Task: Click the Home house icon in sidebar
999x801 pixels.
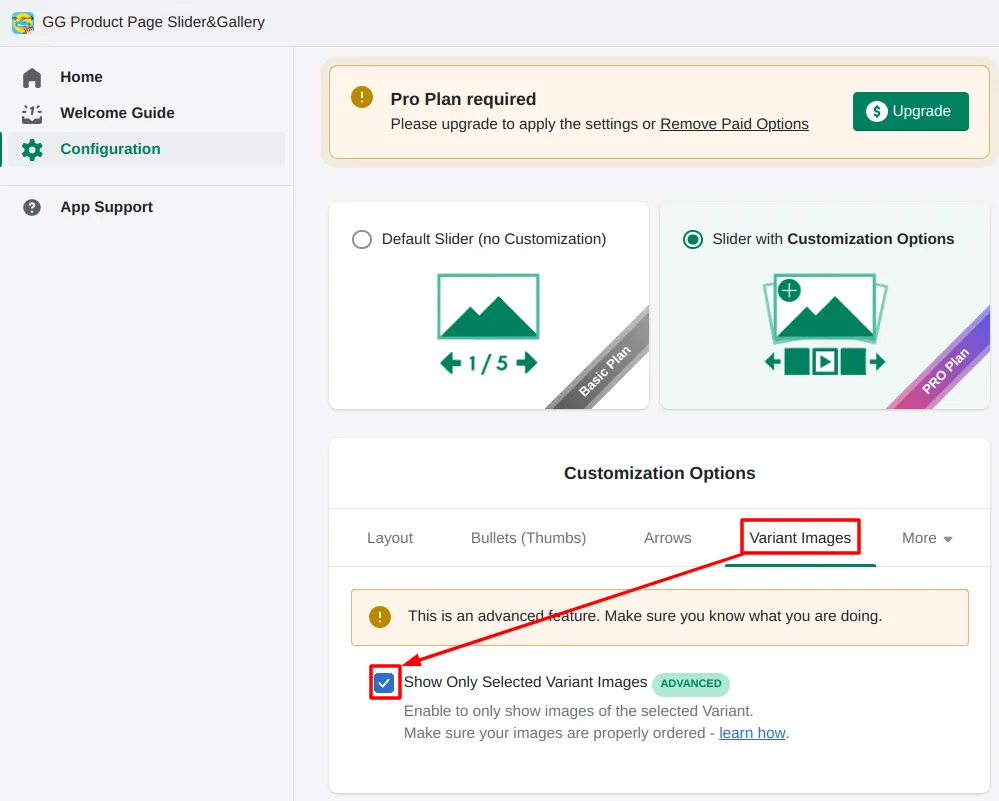Action: click(32, 77)
